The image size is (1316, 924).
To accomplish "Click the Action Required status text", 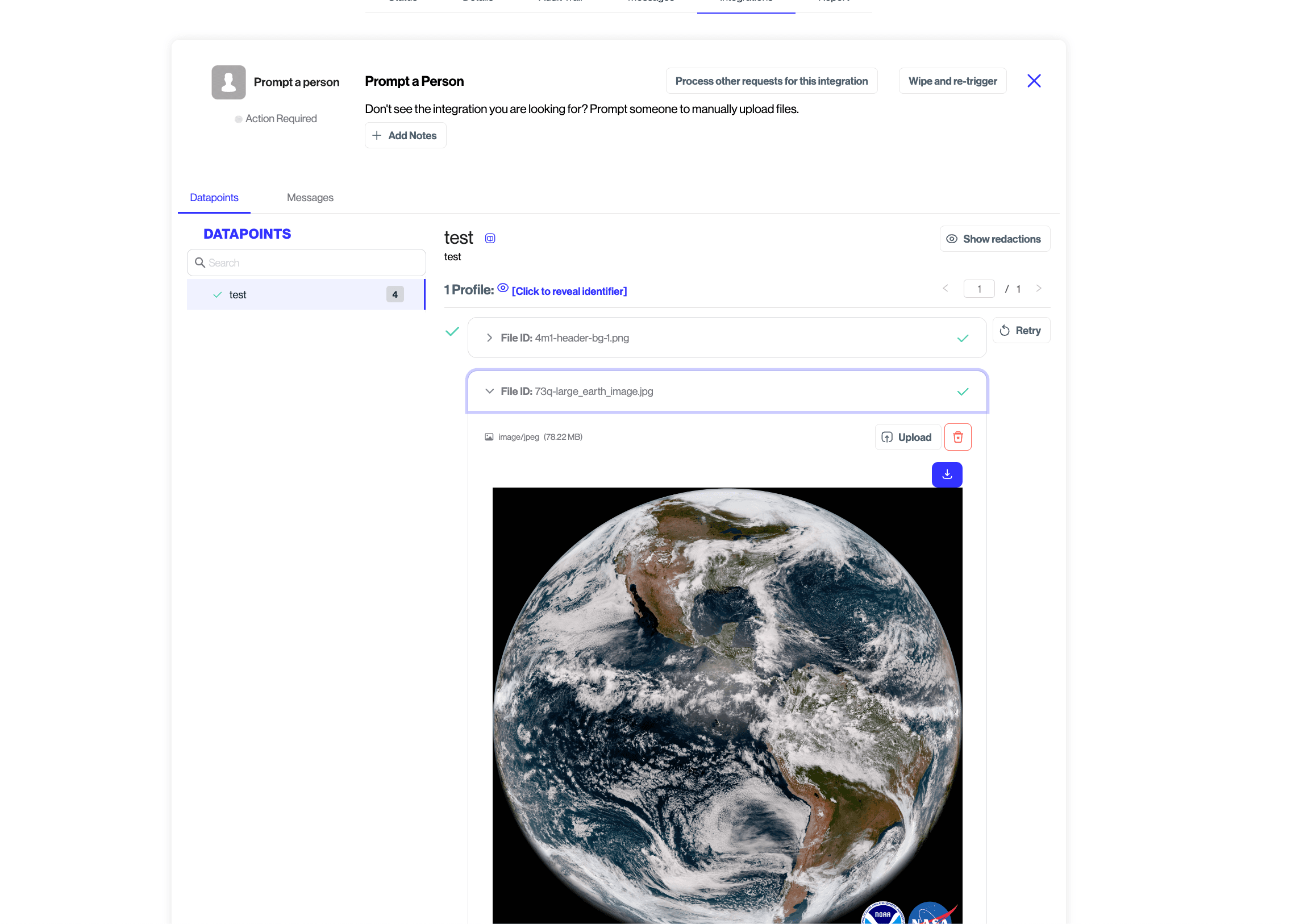I will pyautogui.click(x=281, y=119).
